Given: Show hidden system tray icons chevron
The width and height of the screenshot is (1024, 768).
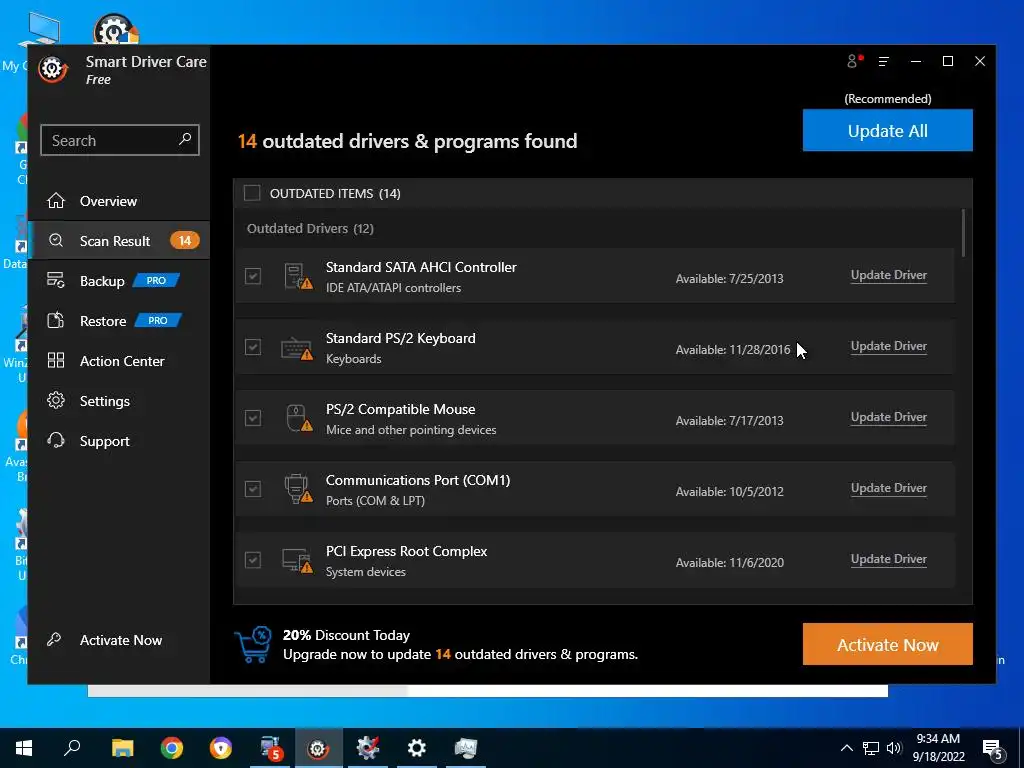Looking at the screenshot, I should click(x=846, y=748).
